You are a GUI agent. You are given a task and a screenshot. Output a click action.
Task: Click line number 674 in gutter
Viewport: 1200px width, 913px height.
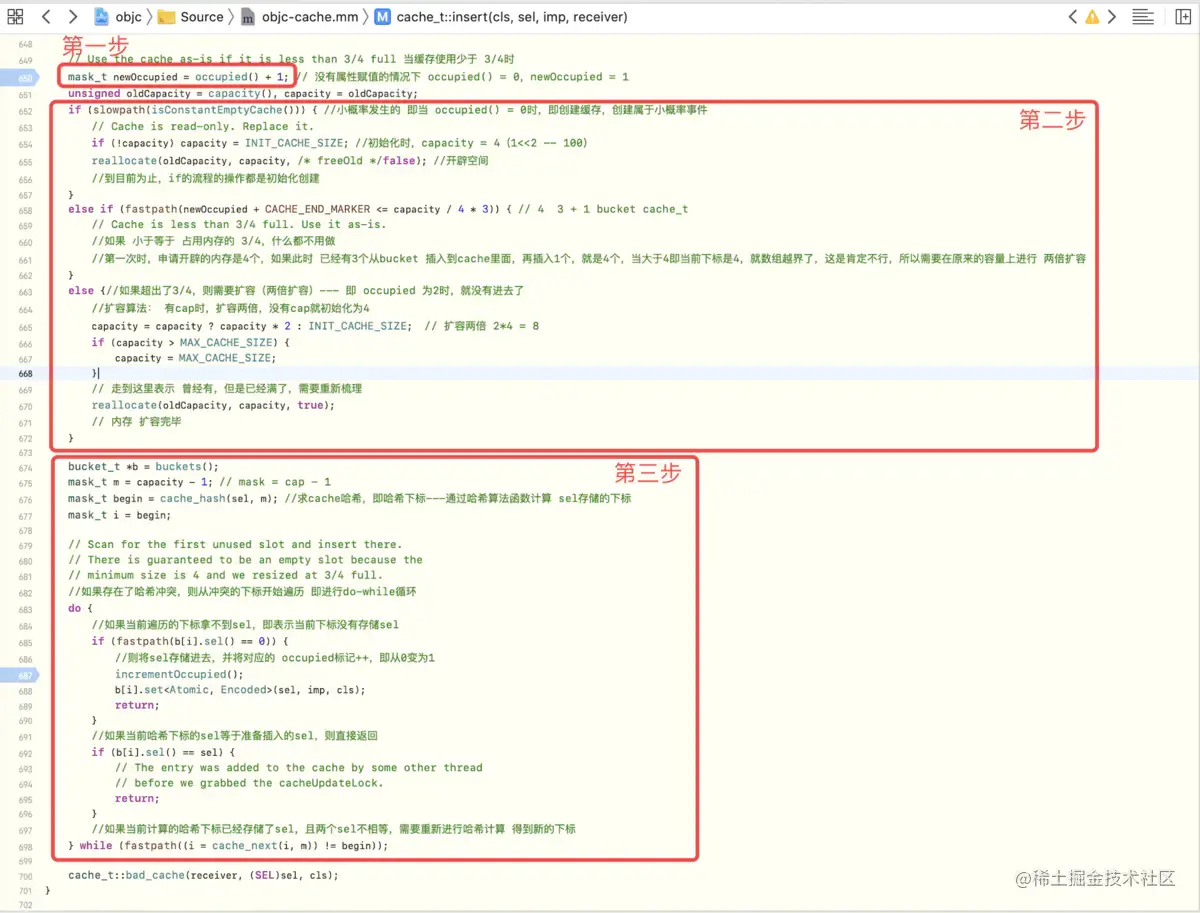point(25,467)
